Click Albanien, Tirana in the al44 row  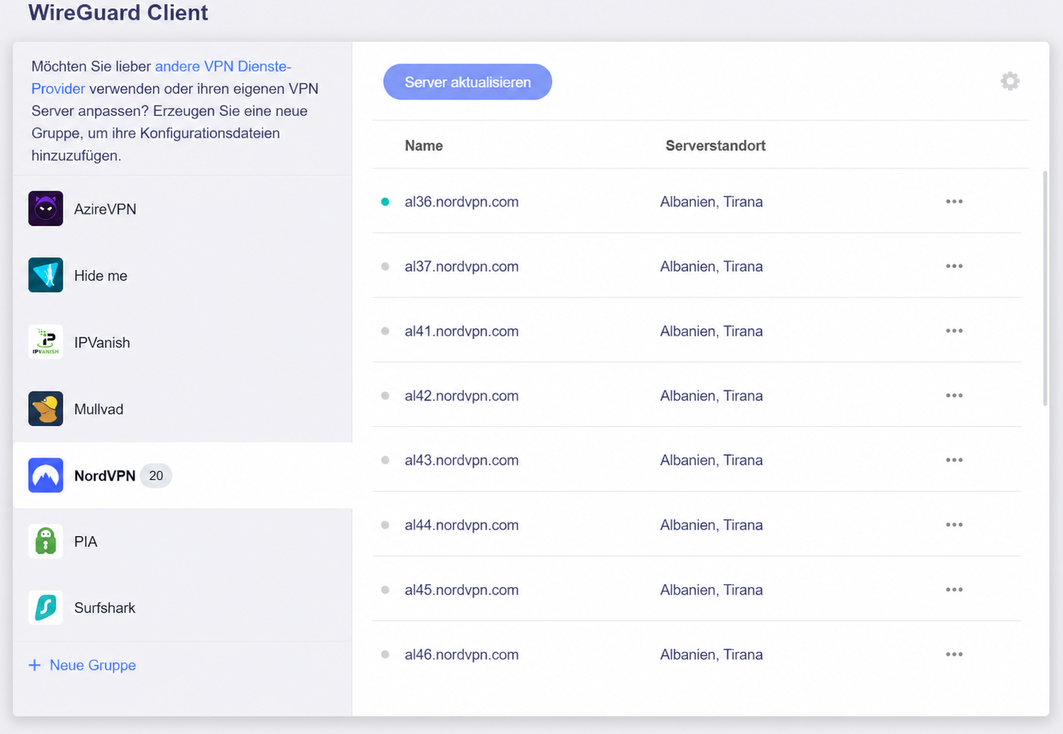711,525
